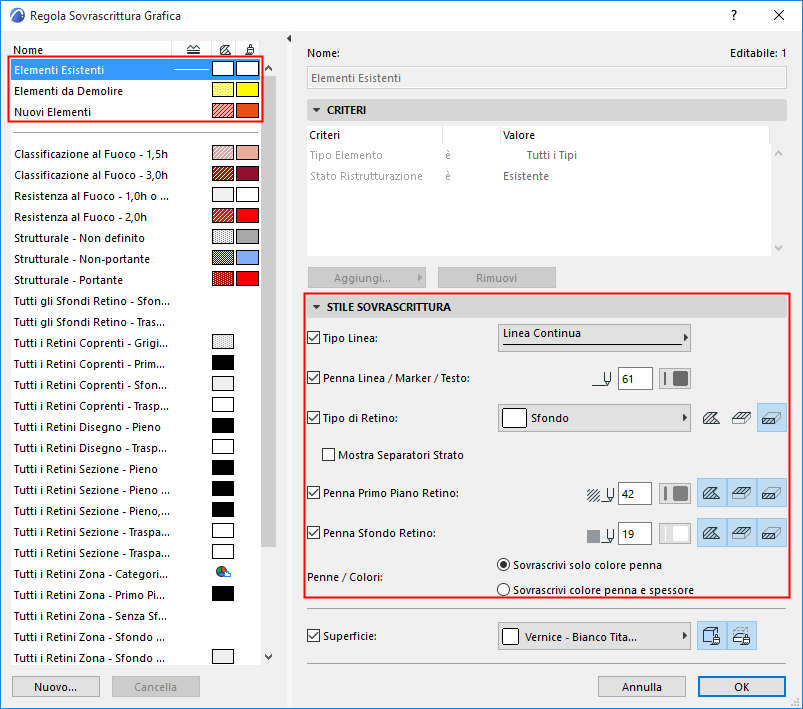Image resolution: width=803 pixels, height=709 pixels.
Task: Toggle solid-box surface override icon beside Superficie
Action: pyautogui.click(x=711, y=636)
